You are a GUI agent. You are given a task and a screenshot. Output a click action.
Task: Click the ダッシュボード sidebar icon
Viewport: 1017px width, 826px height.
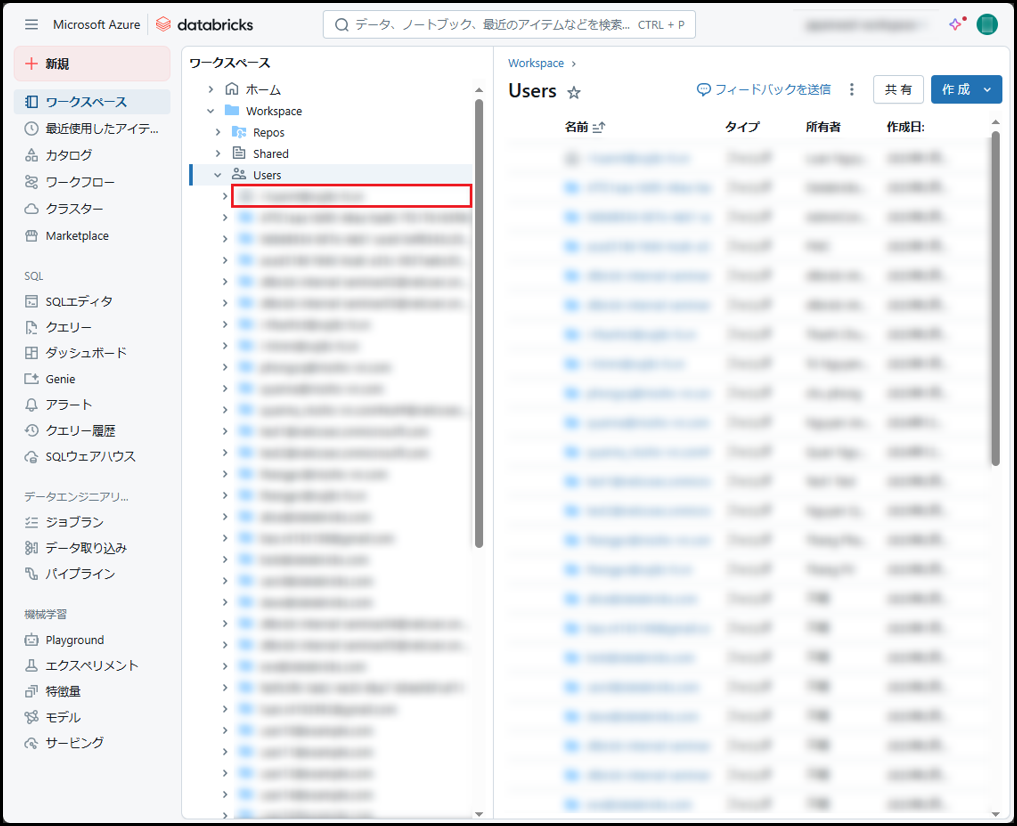(31, 353)
